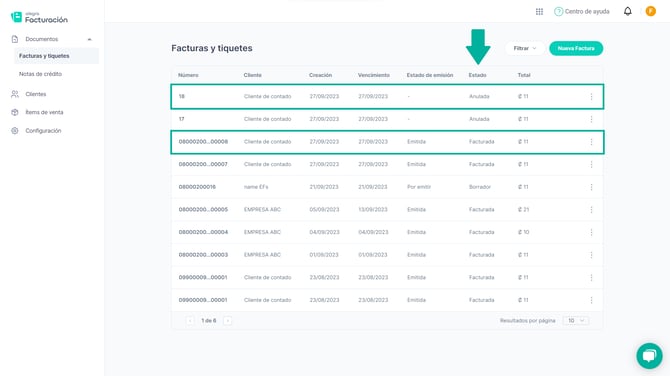The height and width of the screenshot is (376, 670).
Task: Open the results per page dropdown
Action: [576, 321]
